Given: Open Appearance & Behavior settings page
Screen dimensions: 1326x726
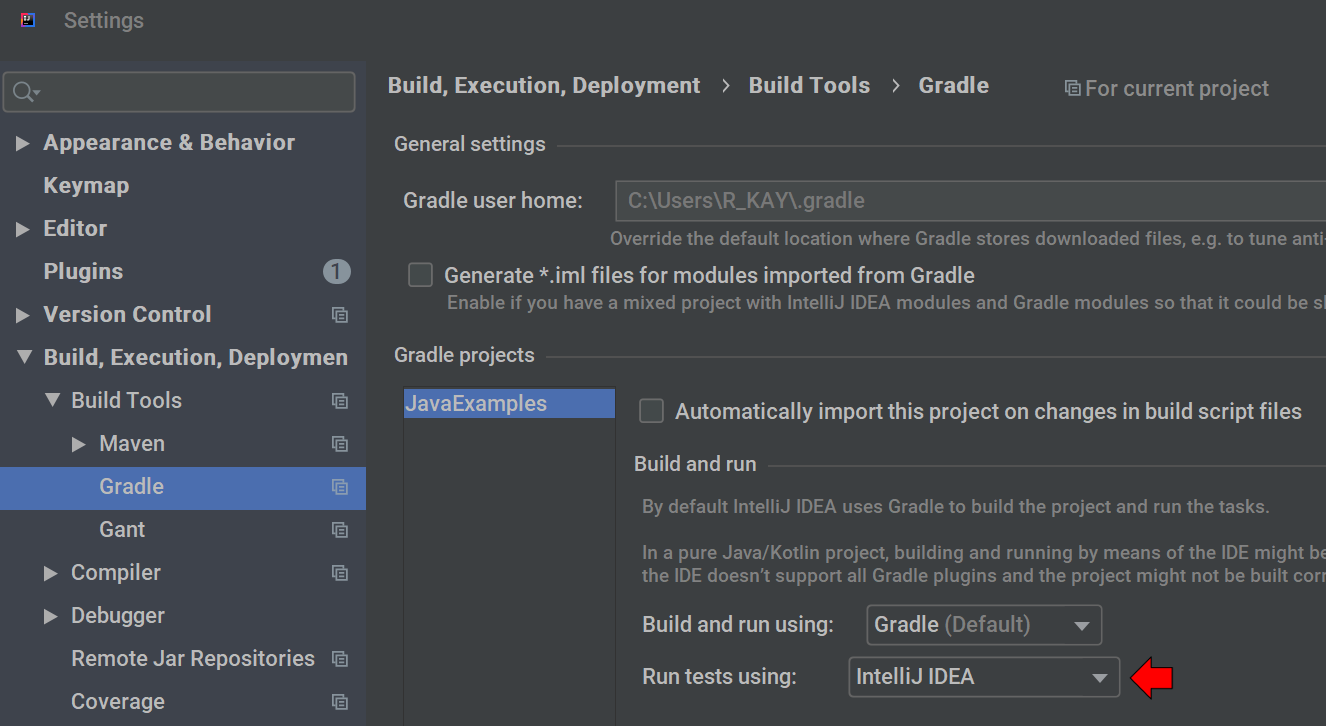Looking at the screenshot, I should point(169,143).
